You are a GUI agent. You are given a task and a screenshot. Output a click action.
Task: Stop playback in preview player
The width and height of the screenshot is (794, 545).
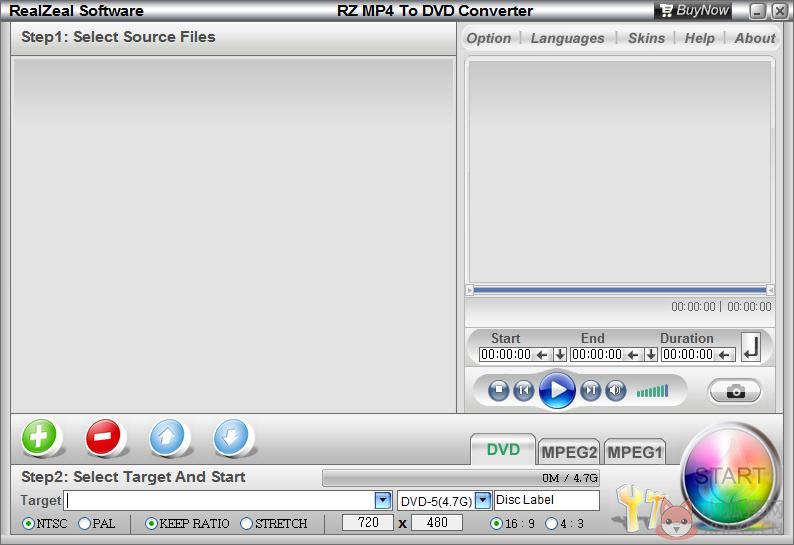coord(499,390)
